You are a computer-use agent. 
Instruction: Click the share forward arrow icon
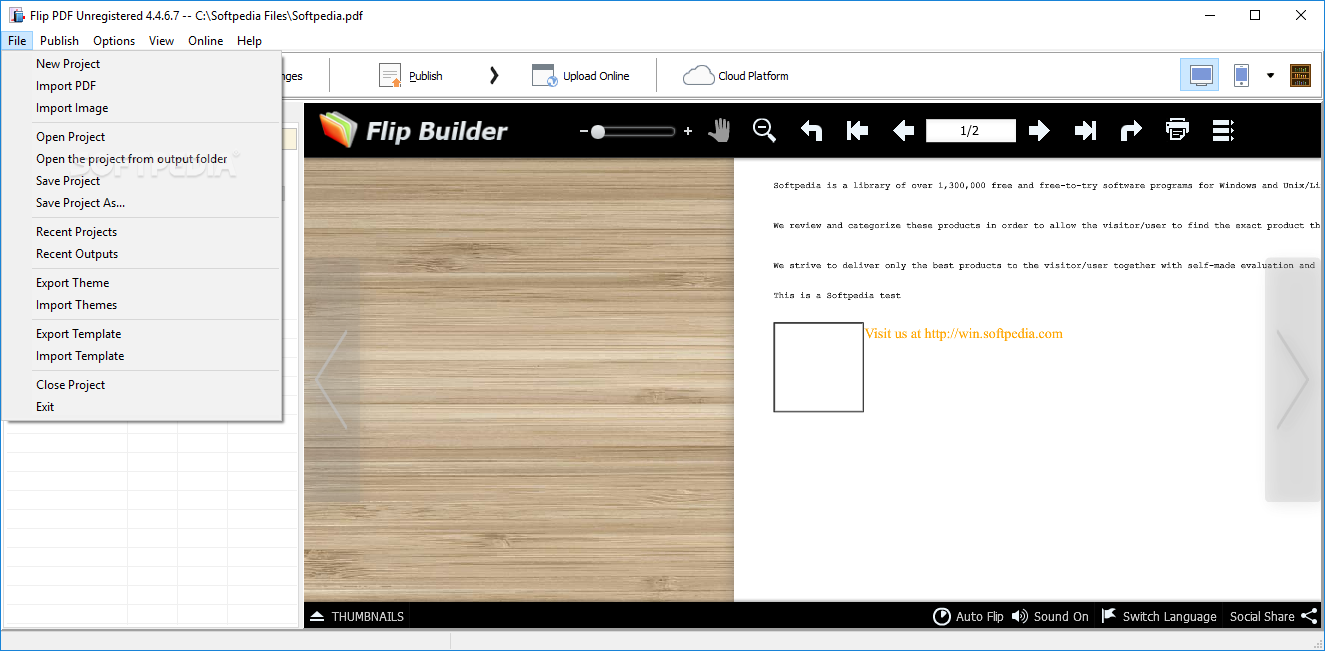coord(1131,131)
